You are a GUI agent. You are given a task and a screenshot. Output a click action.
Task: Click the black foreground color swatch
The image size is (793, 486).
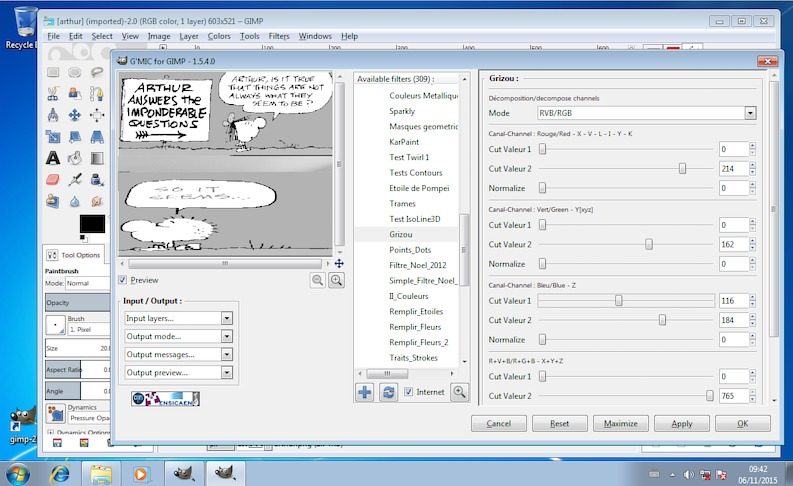[92, 224]
